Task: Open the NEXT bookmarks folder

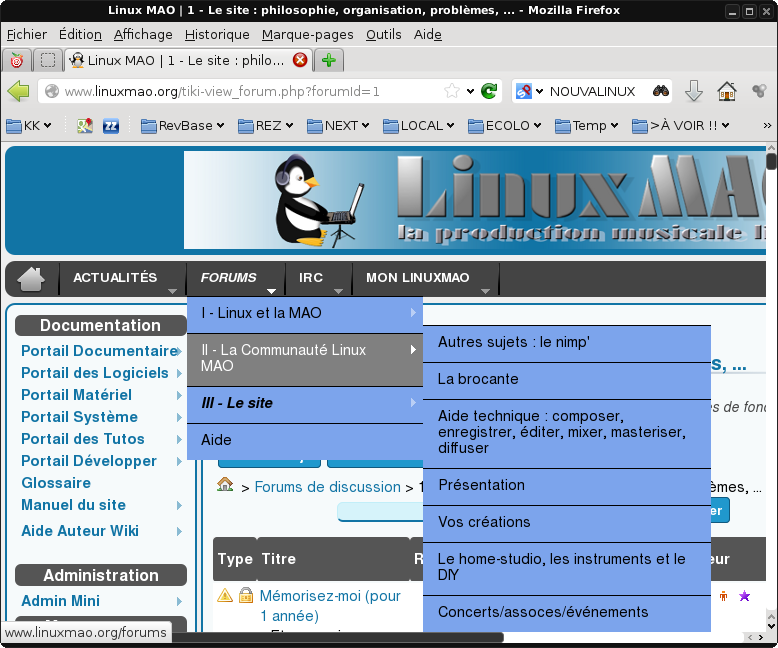Action: click(338, 126)
